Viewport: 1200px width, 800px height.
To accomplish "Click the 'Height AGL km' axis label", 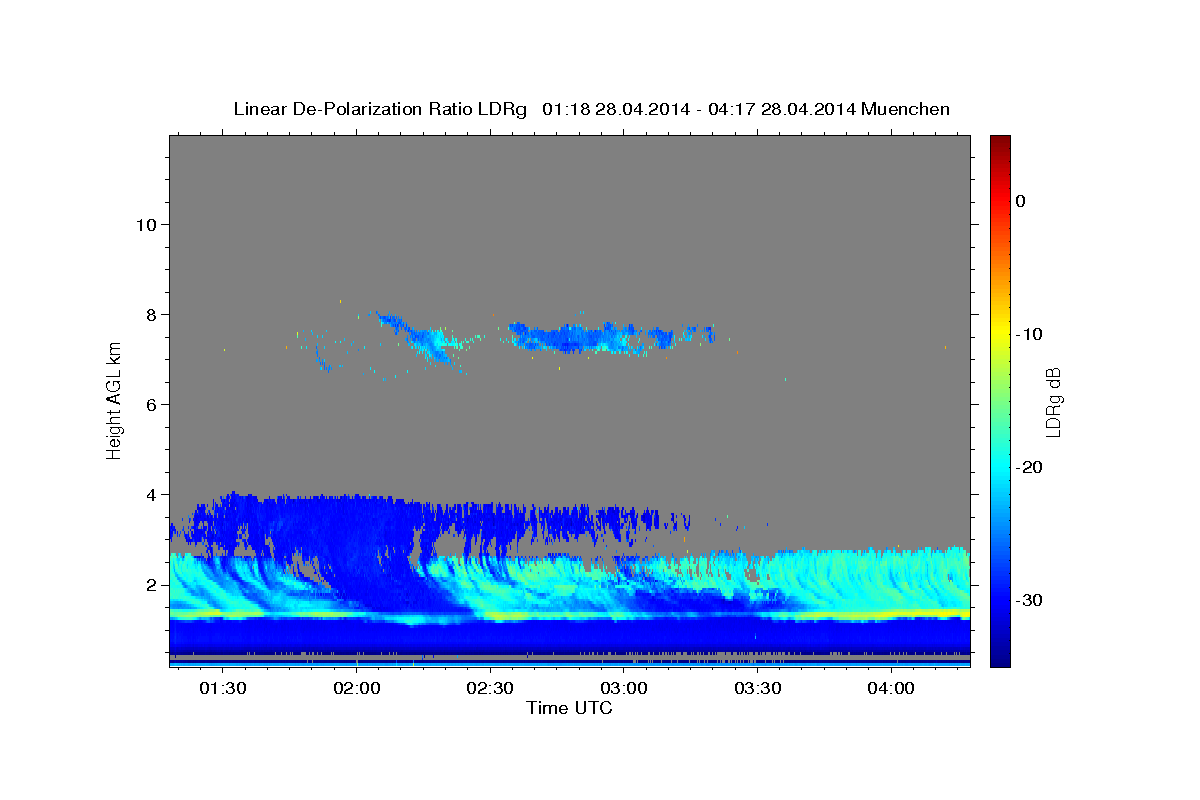I will click(115, 400).
